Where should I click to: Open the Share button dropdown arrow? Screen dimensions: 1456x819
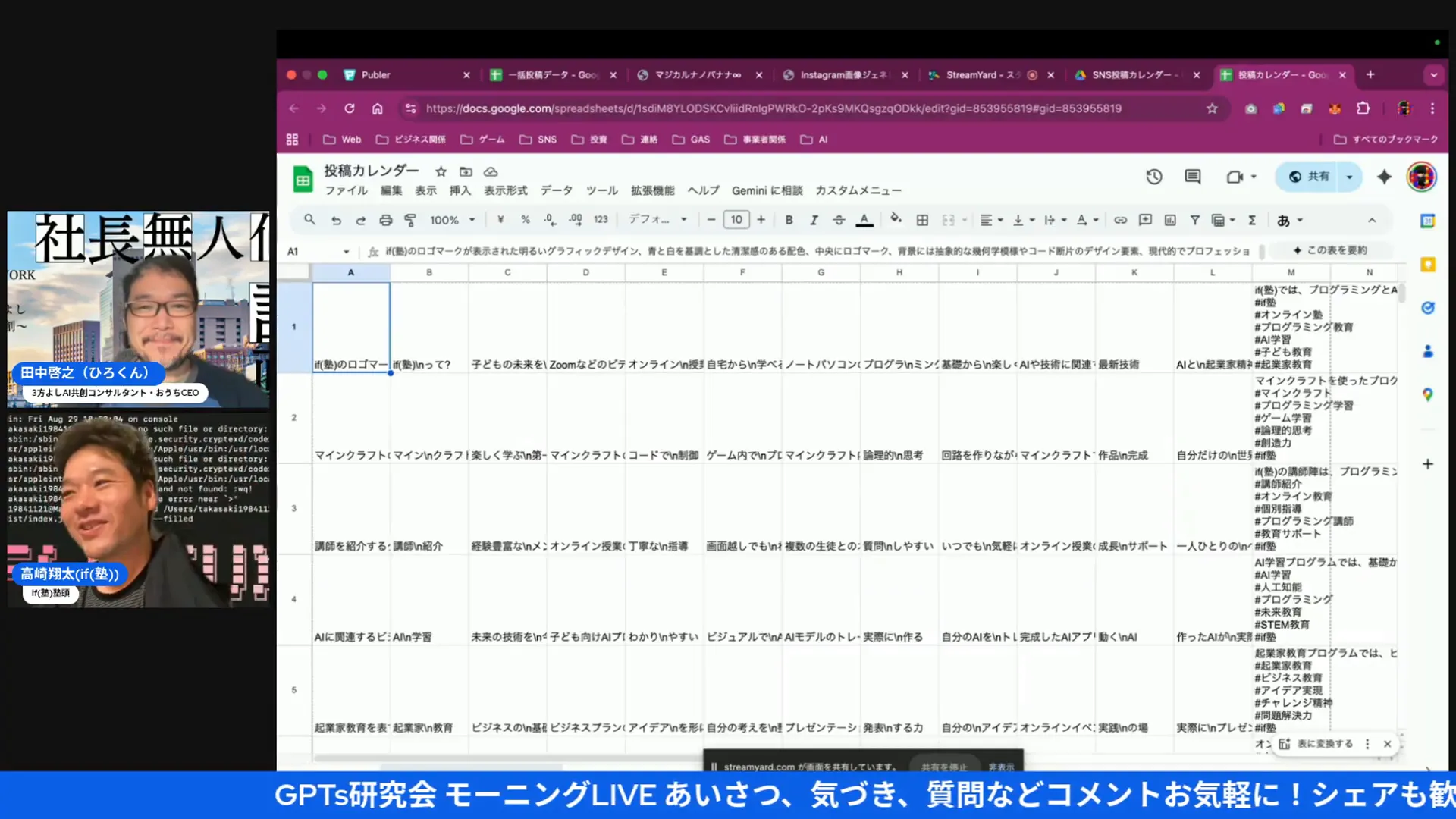click(1349, 176)
